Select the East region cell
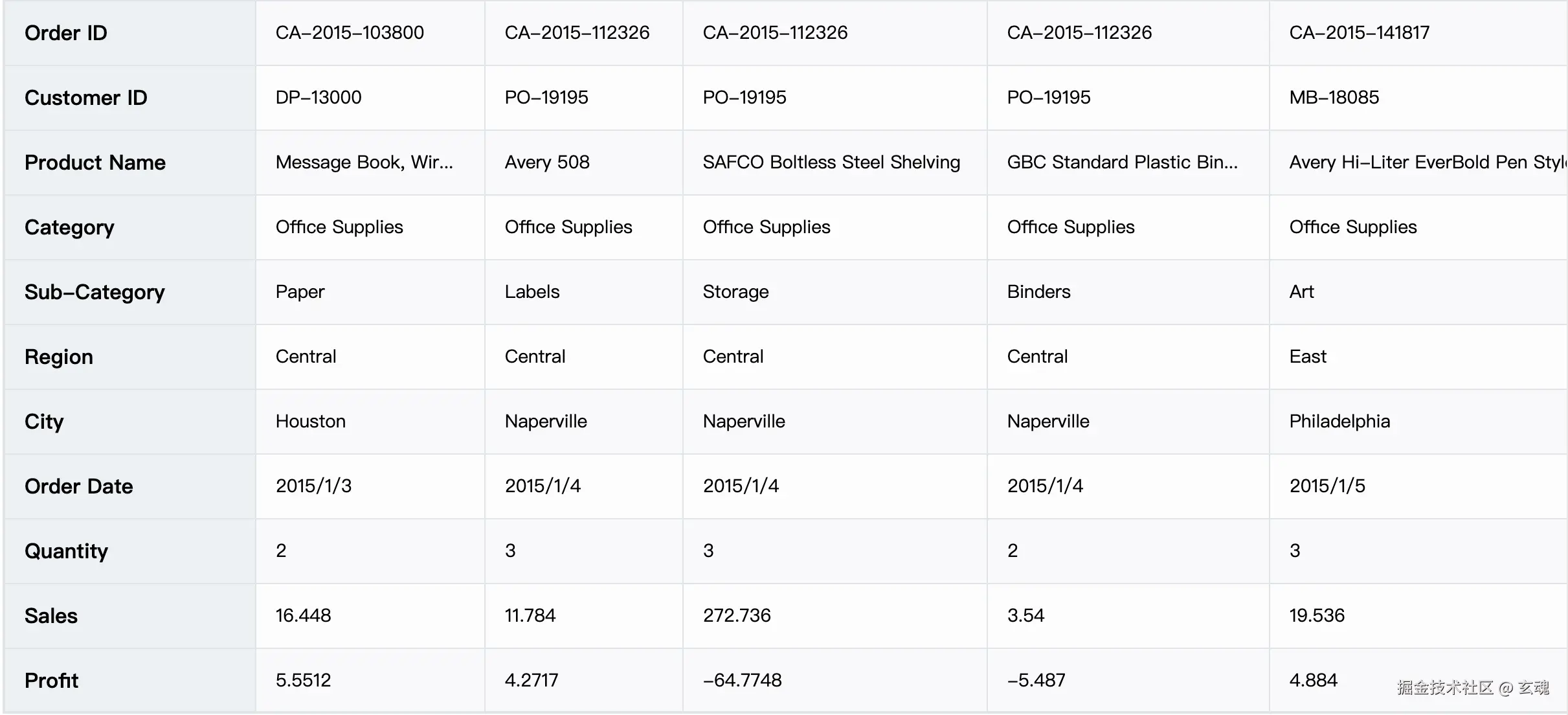Image resolution: width=1568 pixels, height=715 pixels. click(1308, 357)
